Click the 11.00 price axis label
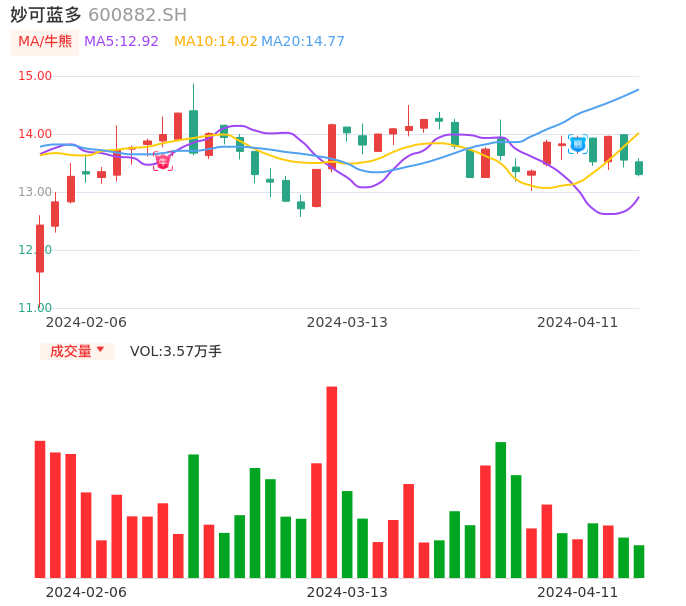 (x=35, y=308)
